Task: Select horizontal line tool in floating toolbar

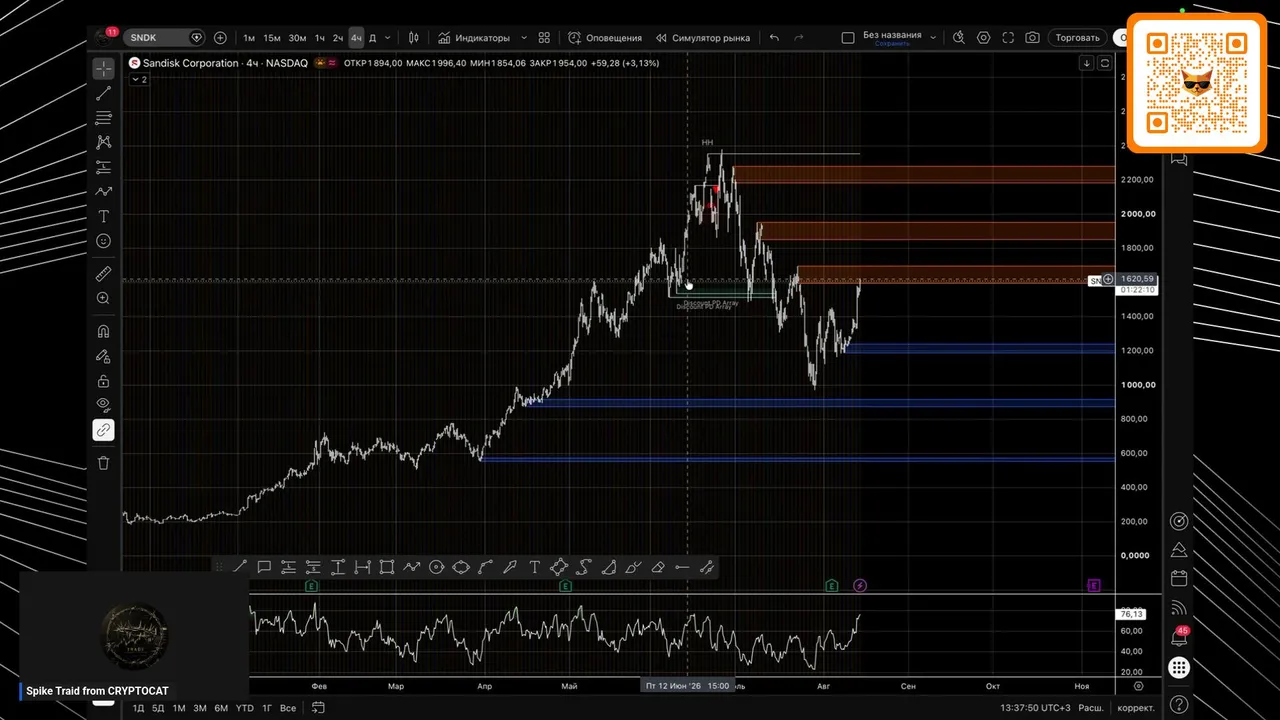Action: 682,567
